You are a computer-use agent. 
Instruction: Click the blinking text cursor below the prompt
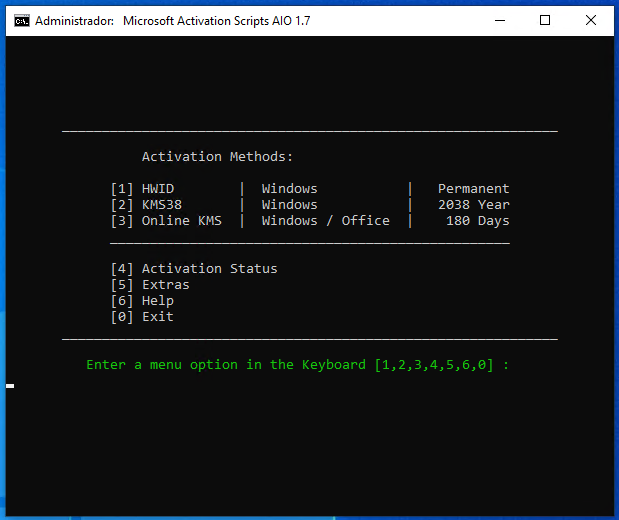click(10, 385)
